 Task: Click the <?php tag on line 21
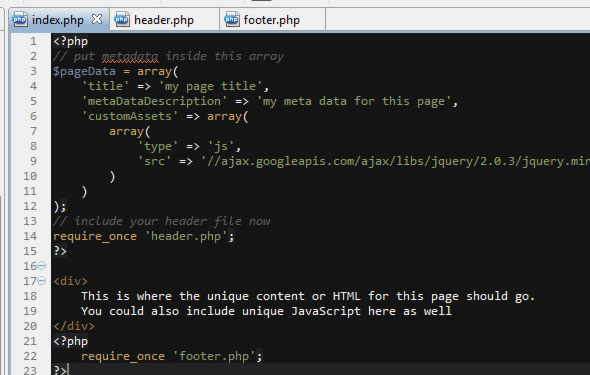[x=70, y=342]
